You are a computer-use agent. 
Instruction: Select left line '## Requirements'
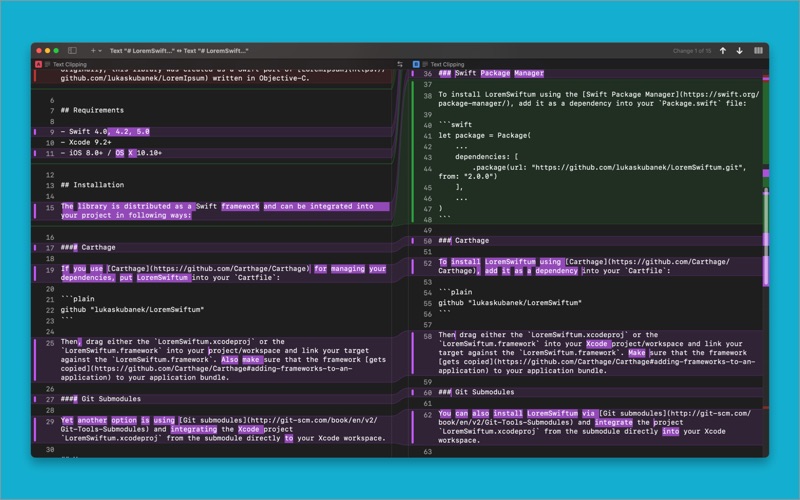(x=92, y=110)
